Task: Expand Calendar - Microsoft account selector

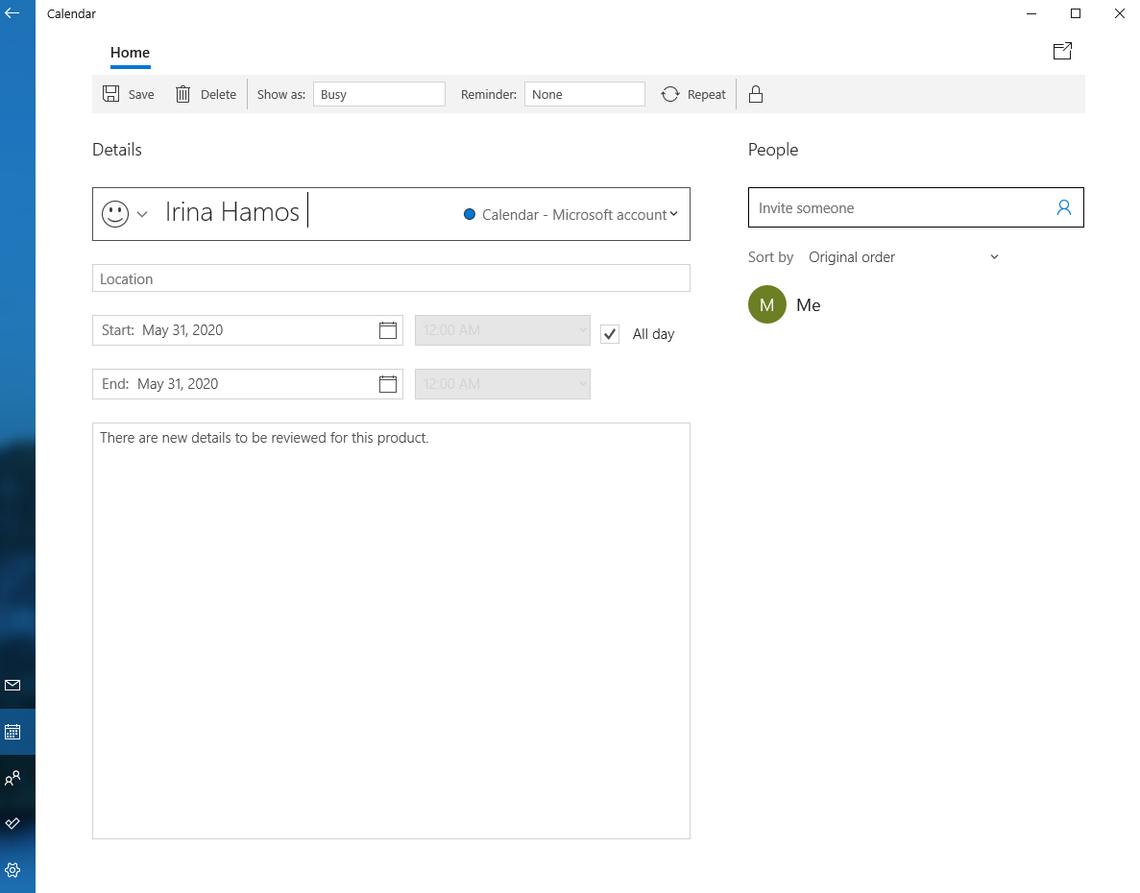Action: [571, 215]
